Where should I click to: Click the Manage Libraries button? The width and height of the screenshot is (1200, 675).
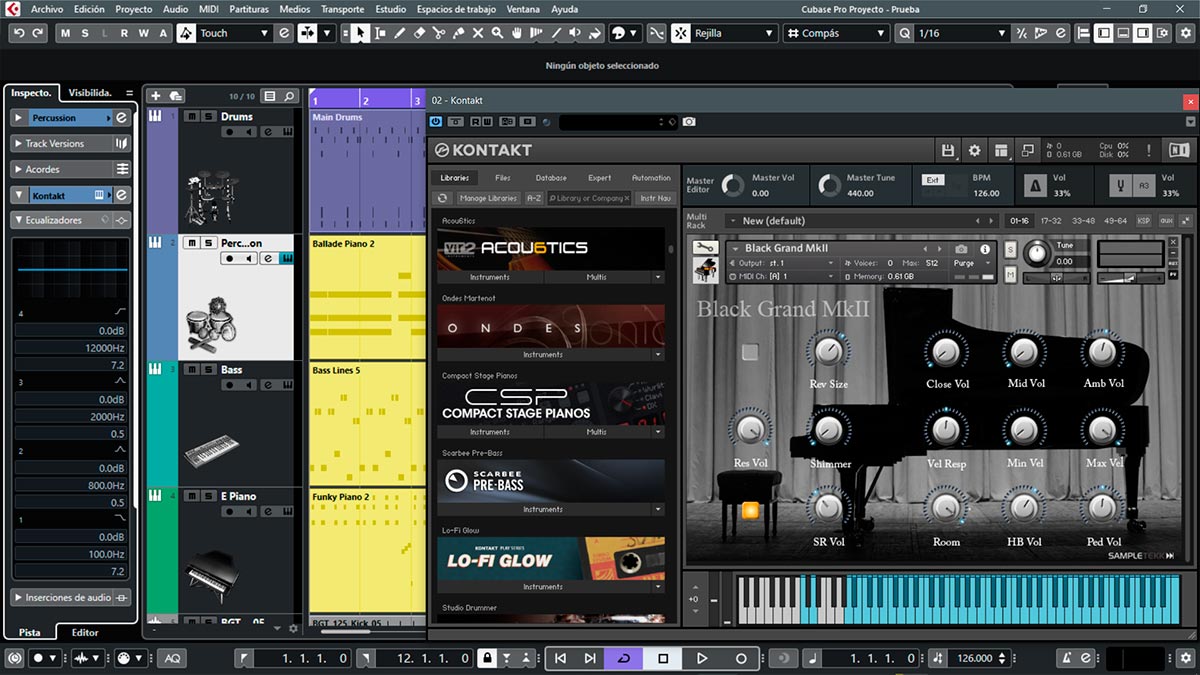(x=488, y=198)
